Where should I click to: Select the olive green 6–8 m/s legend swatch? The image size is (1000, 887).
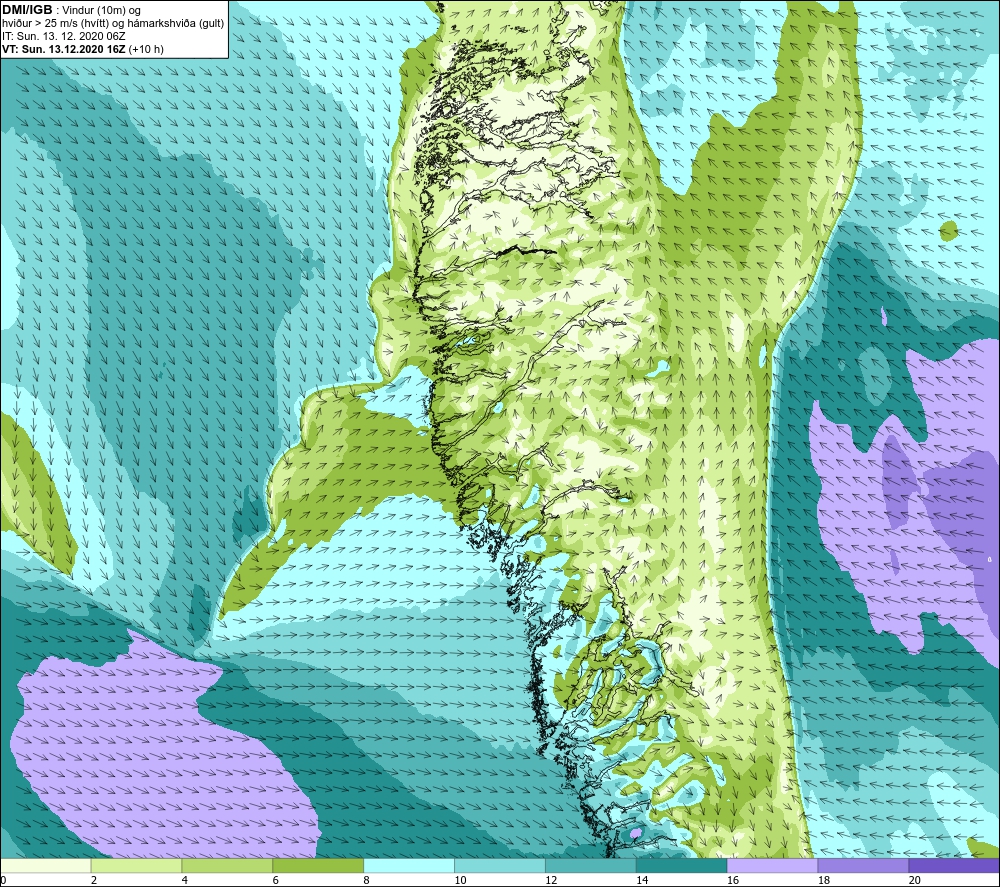coord(318,865)
